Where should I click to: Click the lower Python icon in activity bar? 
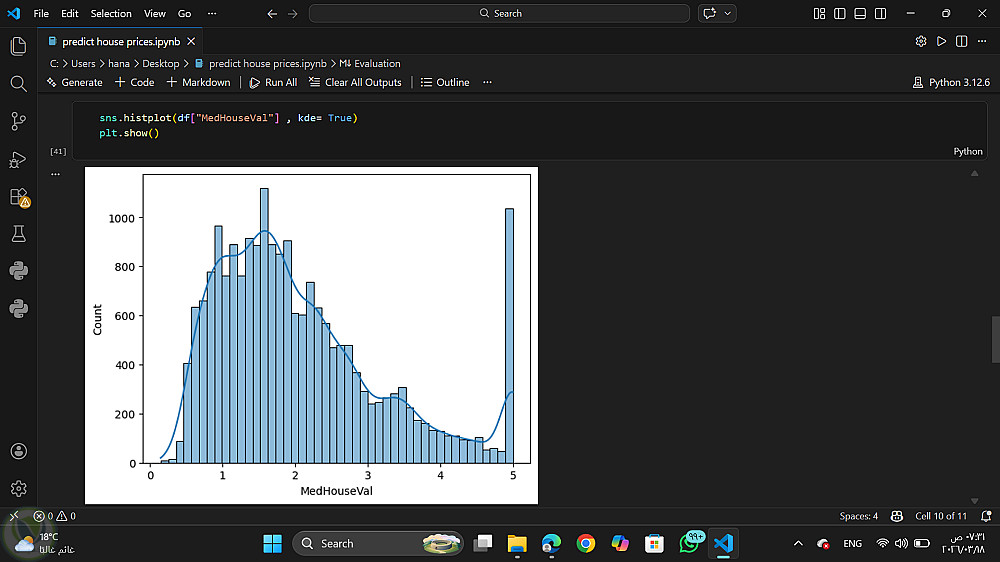tap(18, 309)
